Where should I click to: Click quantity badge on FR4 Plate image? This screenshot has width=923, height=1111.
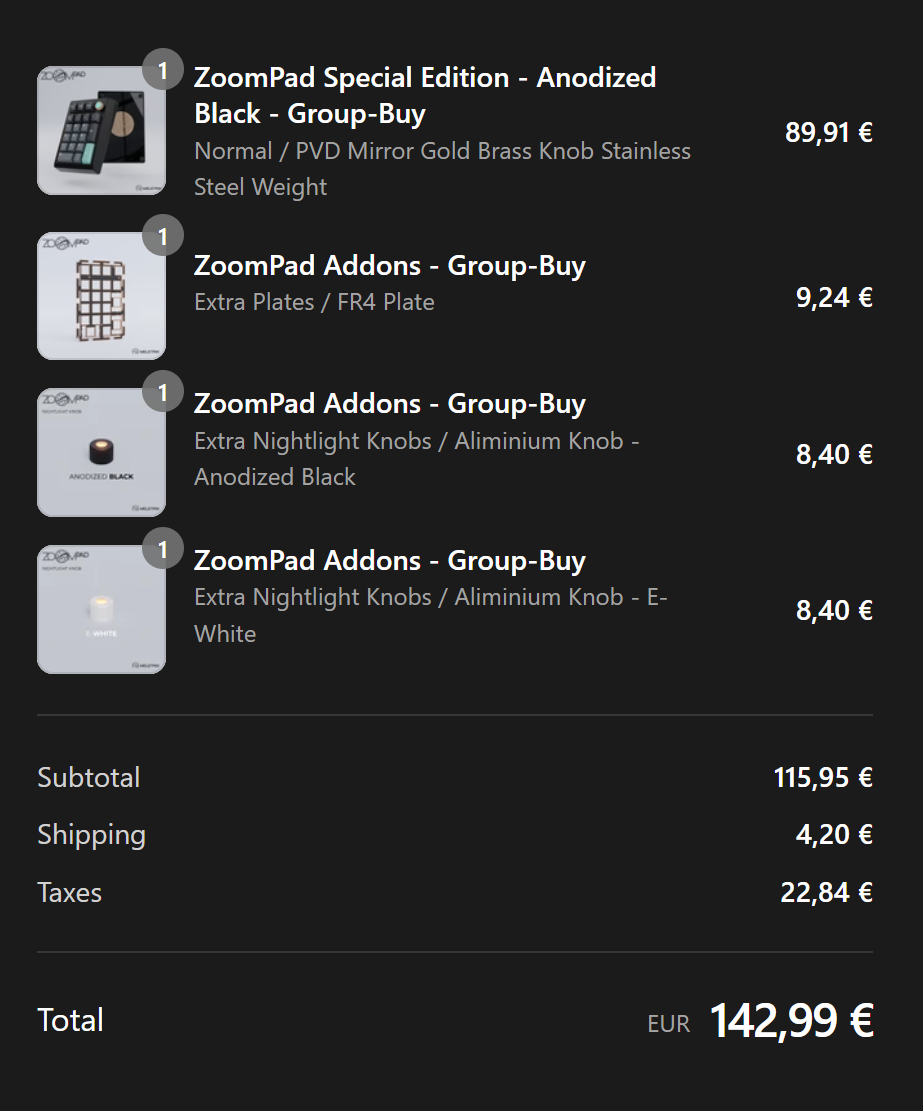pos(163,236)
